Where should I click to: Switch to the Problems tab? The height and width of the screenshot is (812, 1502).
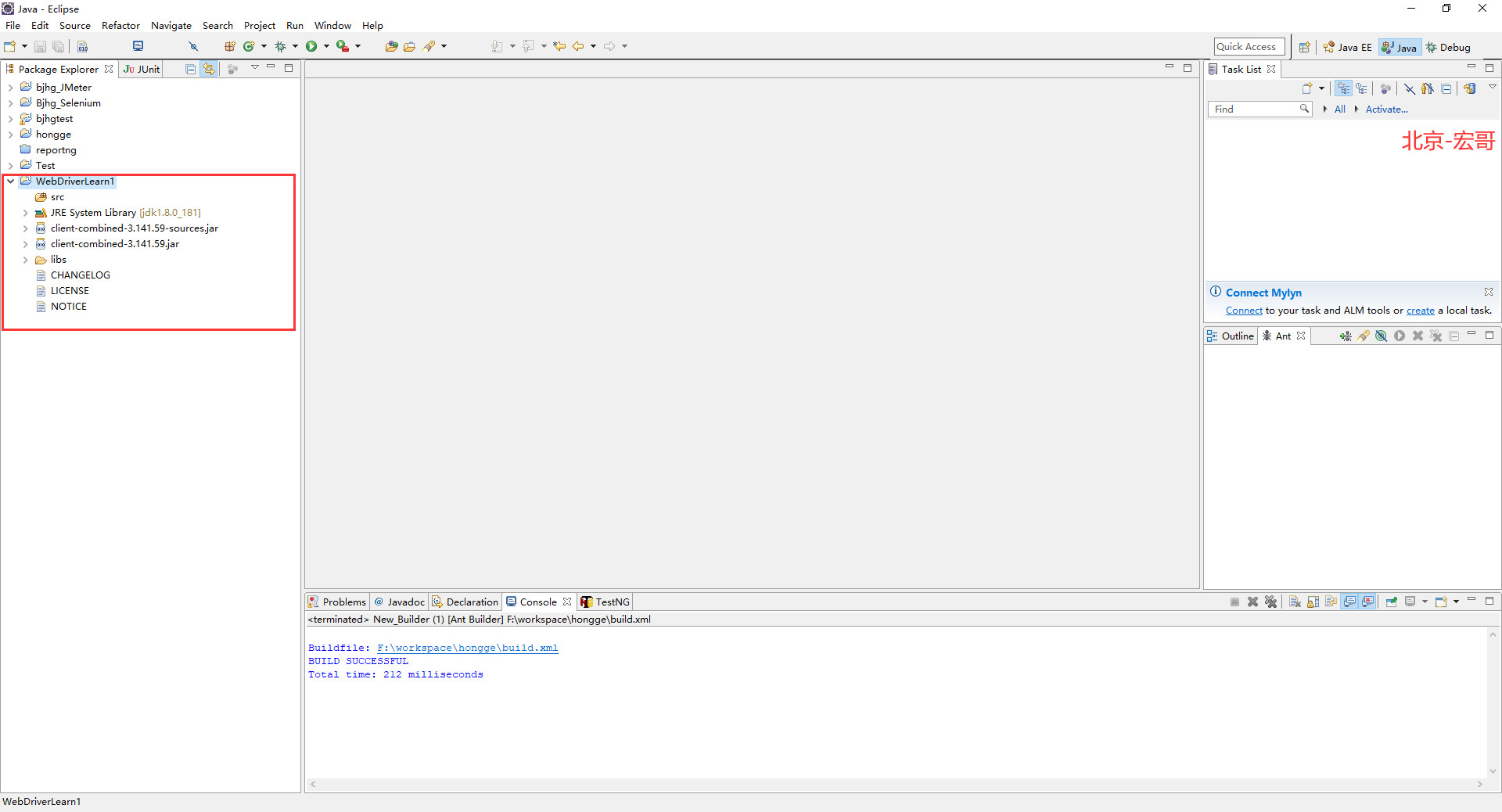coord(337,602)
